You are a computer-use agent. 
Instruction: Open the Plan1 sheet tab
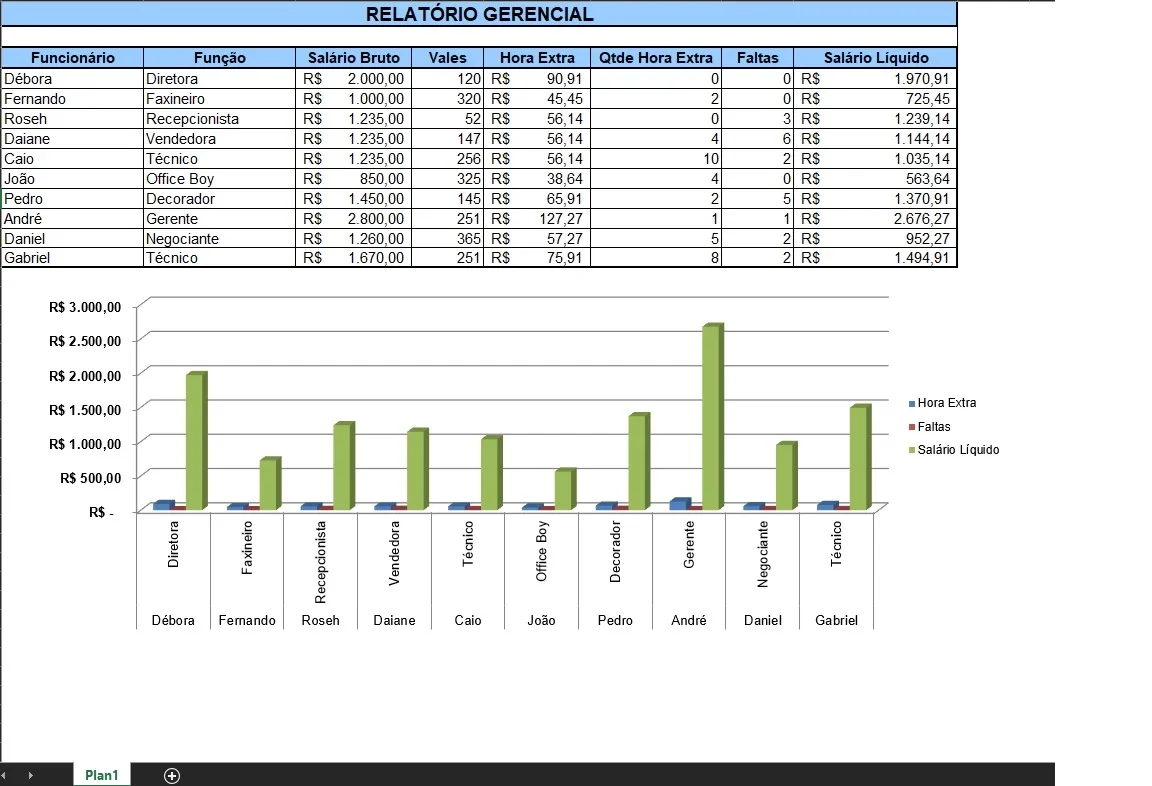pyautogui.click(x=101, y=775)
